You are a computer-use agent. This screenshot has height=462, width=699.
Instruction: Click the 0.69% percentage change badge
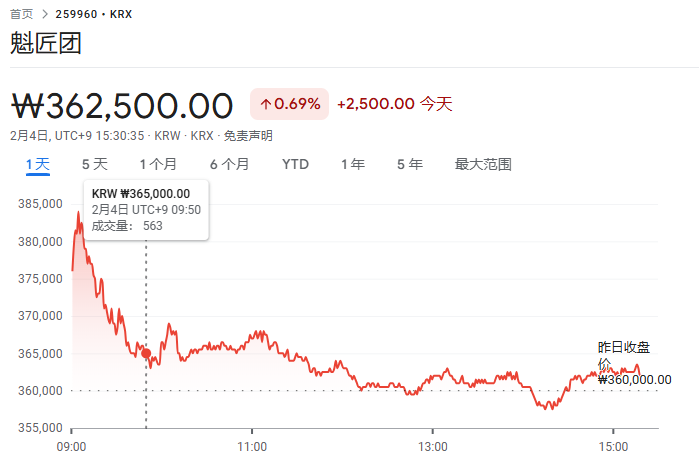click(290, 104)
